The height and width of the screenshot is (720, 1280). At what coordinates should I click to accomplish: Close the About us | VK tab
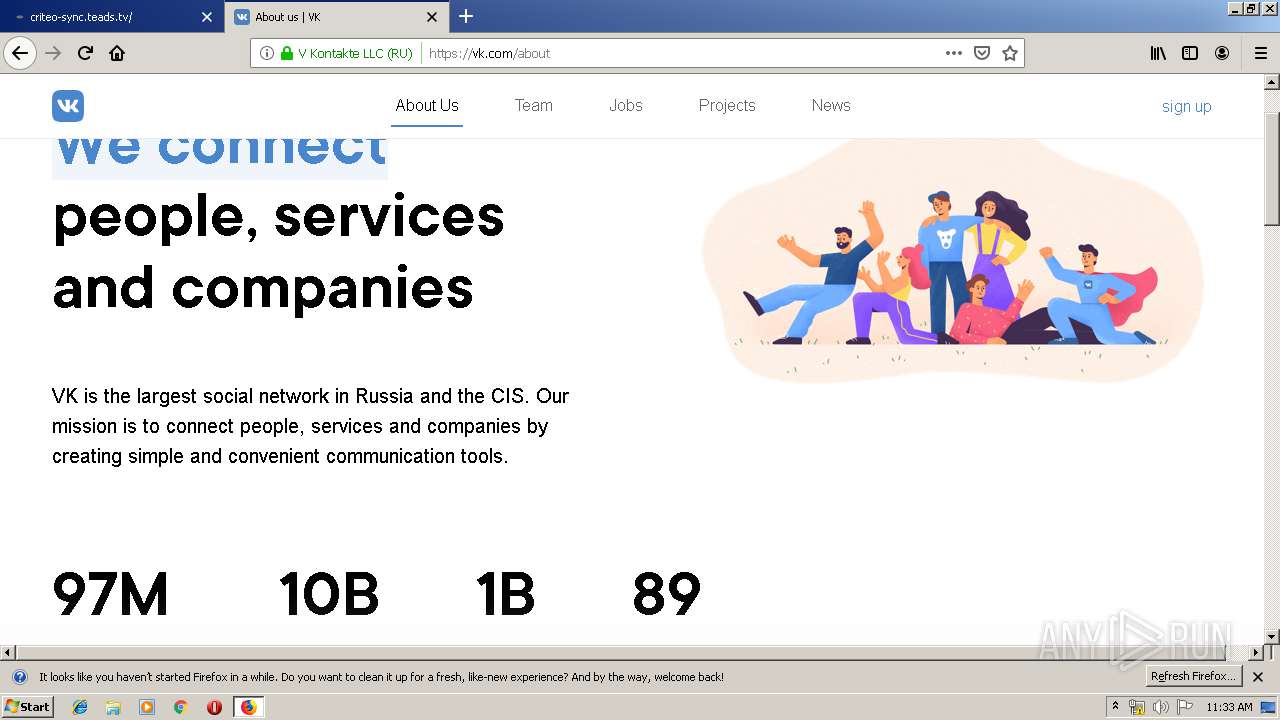click(x=432, y=17)
